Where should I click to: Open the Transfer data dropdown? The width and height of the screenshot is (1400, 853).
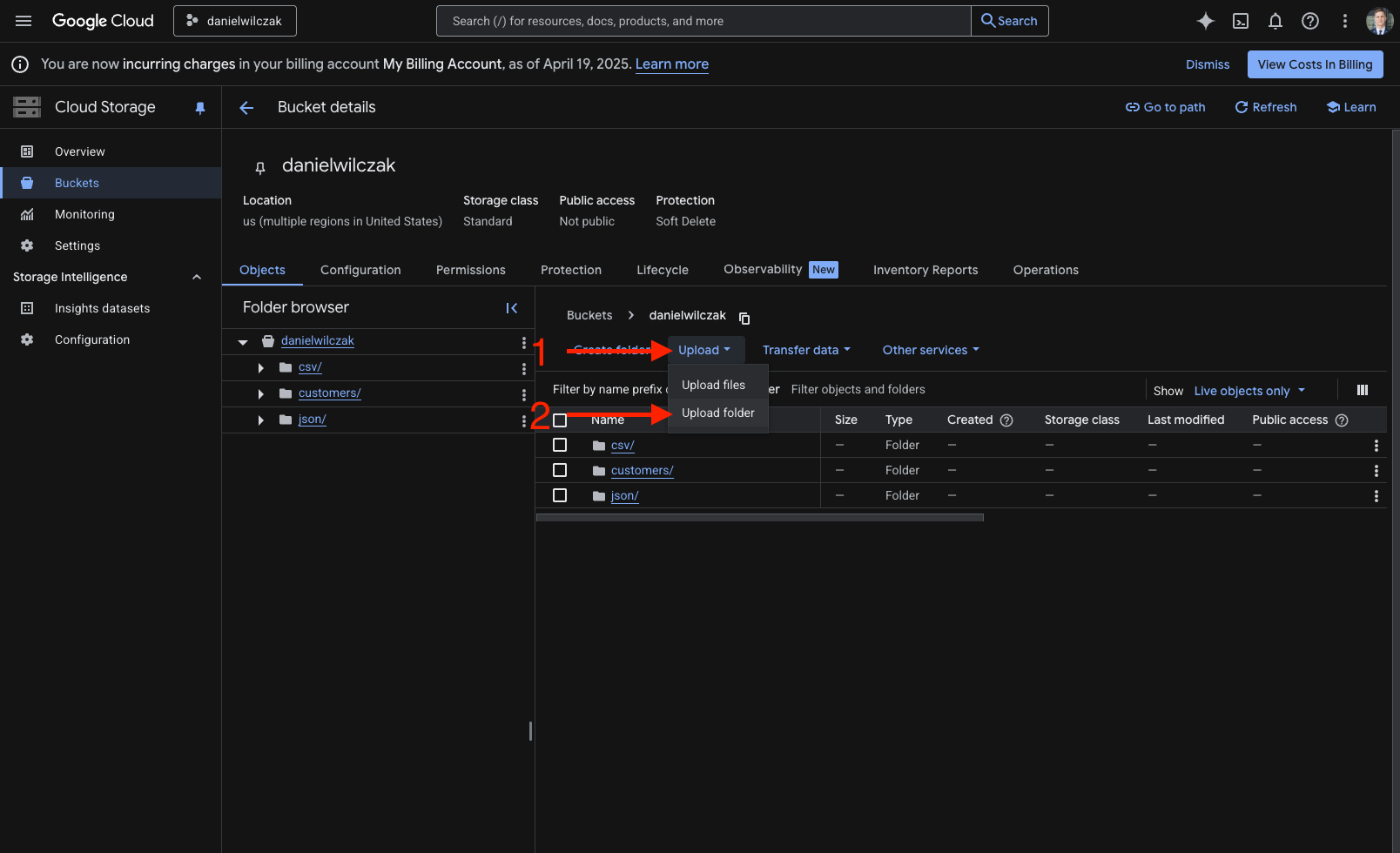click(x=806, y=350)
